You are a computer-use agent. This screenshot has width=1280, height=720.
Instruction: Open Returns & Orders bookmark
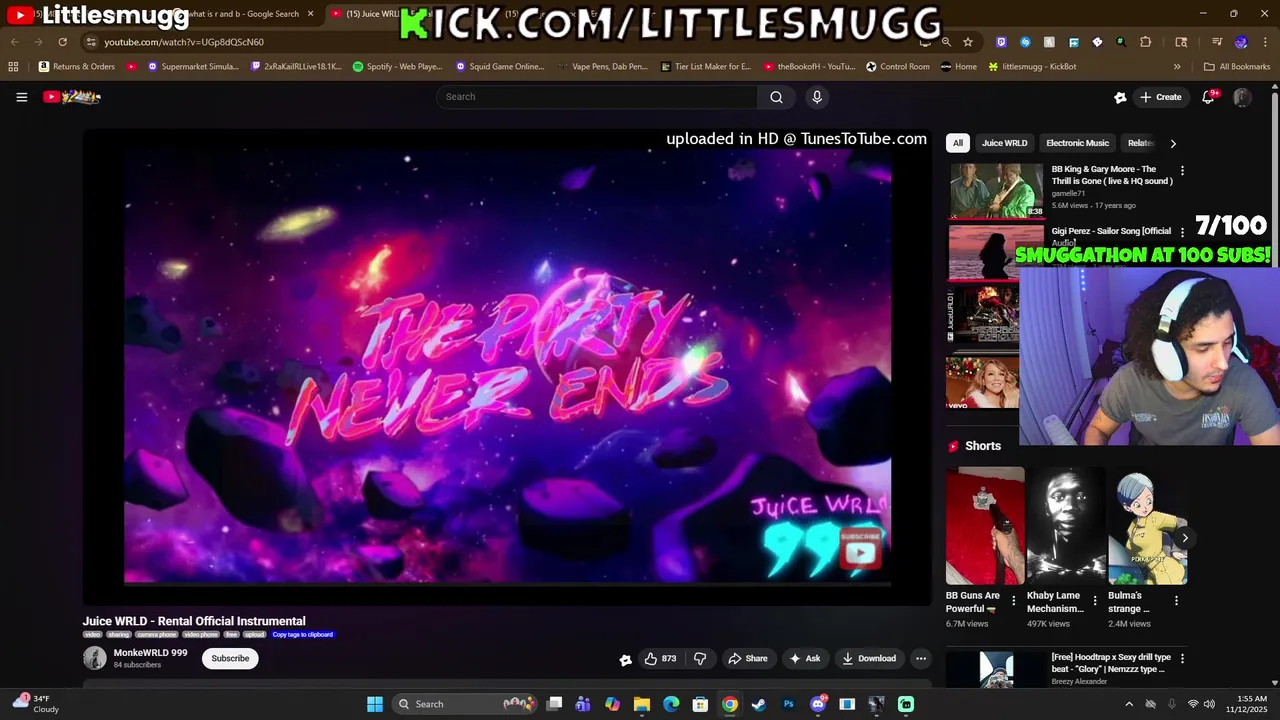[77, 67]
